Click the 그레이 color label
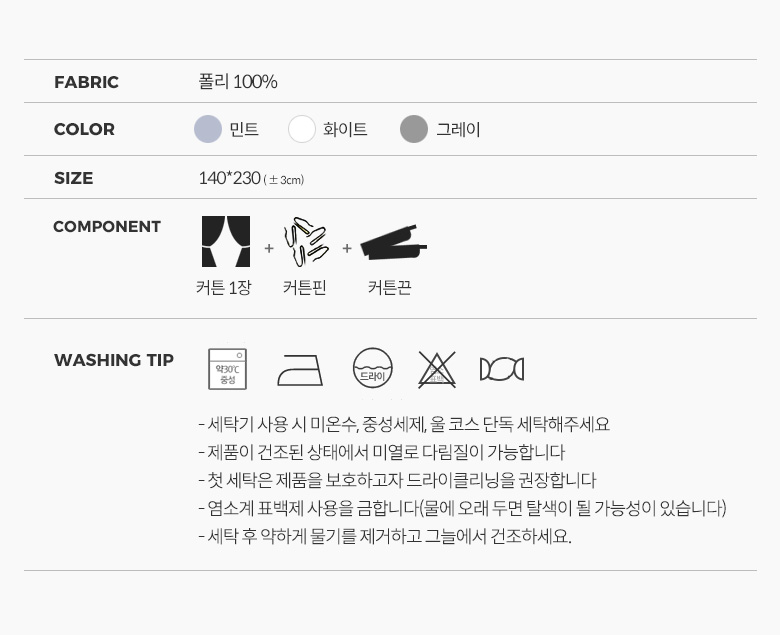This screenshot has height=635, width=780. [x=458, y=129]
